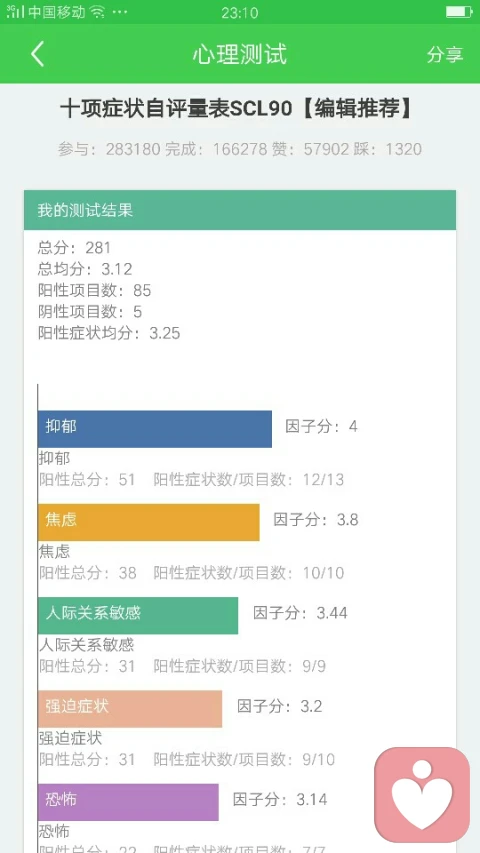The width and height of the screenshot is (480, 853).
Task: Tap the battery icon in status bar
Action: [x=458, y=12]
